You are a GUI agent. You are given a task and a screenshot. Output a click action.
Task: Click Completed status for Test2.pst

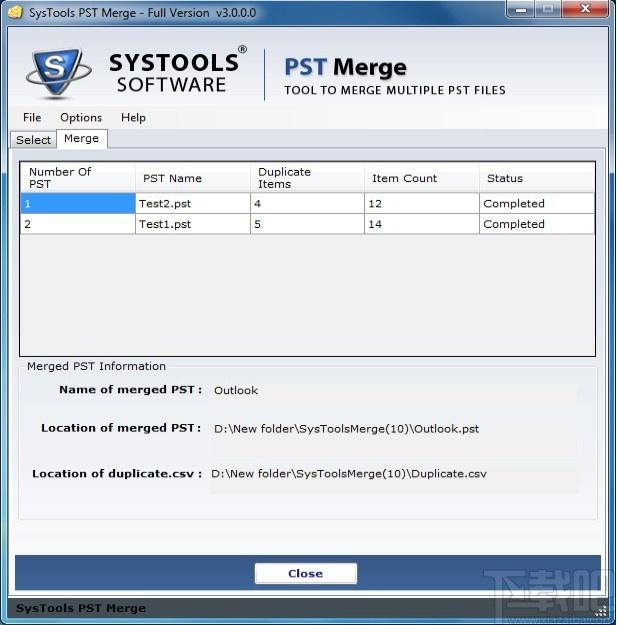click(x=537, y=204)
